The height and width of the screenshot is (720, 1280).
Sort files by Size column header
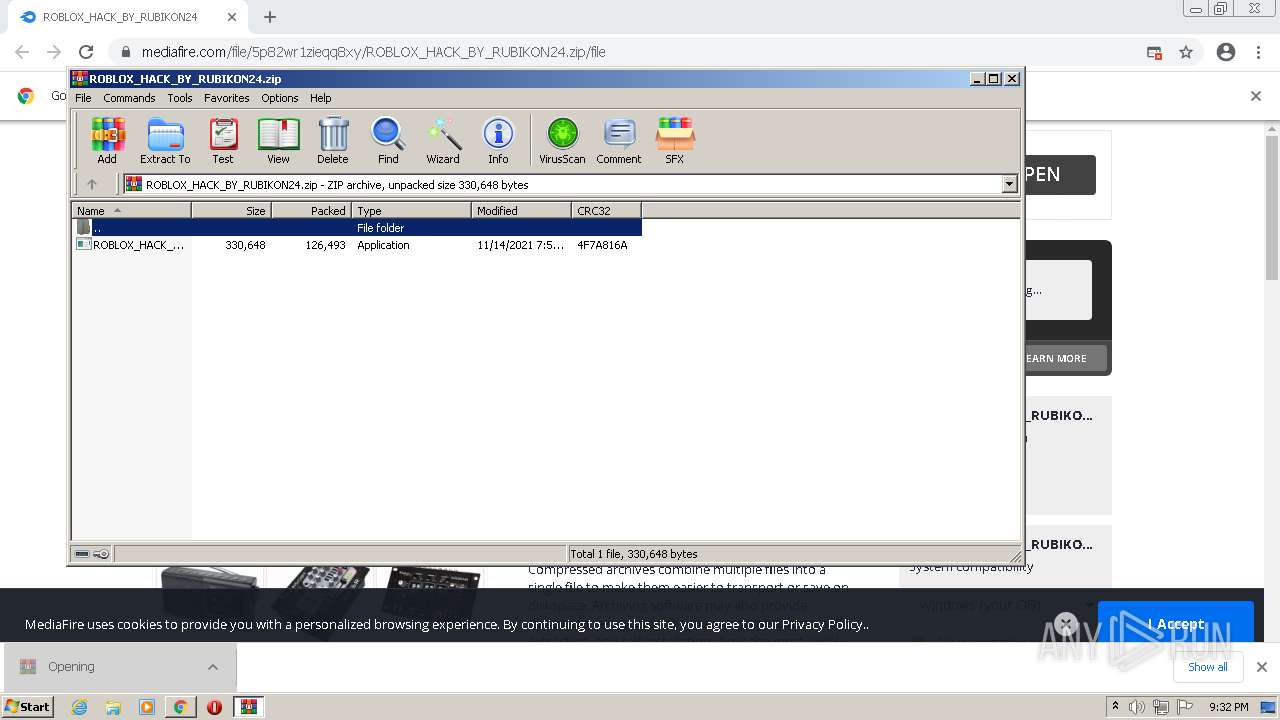[x=231, y=210]
